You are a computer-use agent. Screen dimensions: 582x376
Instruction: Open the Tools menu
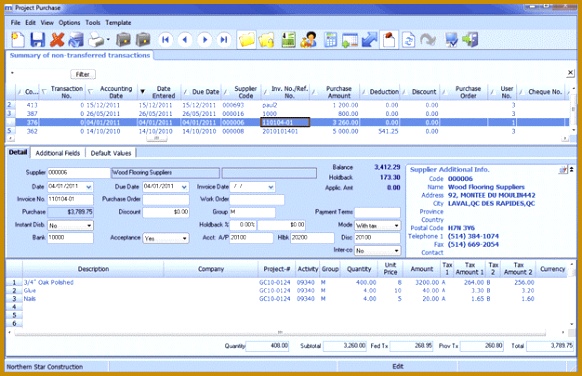coord(93,23)
